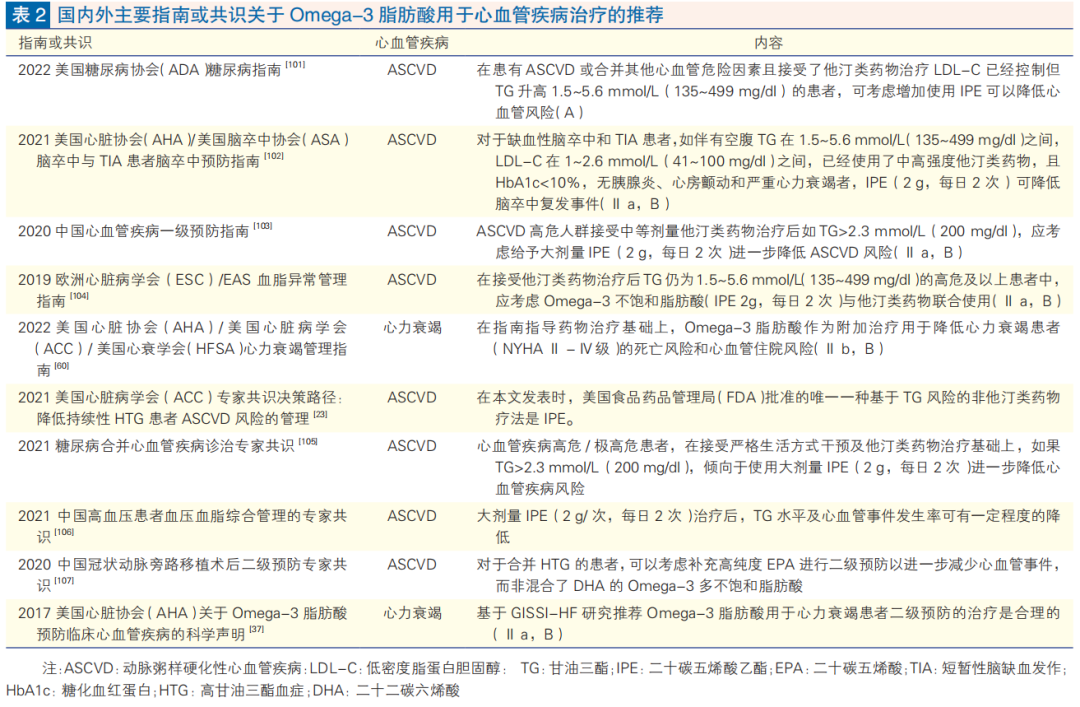Click content text '心血管疾病高危 / 极高危患者'
This screenshot has height=707, width=1080.
[x=574, y=447]
